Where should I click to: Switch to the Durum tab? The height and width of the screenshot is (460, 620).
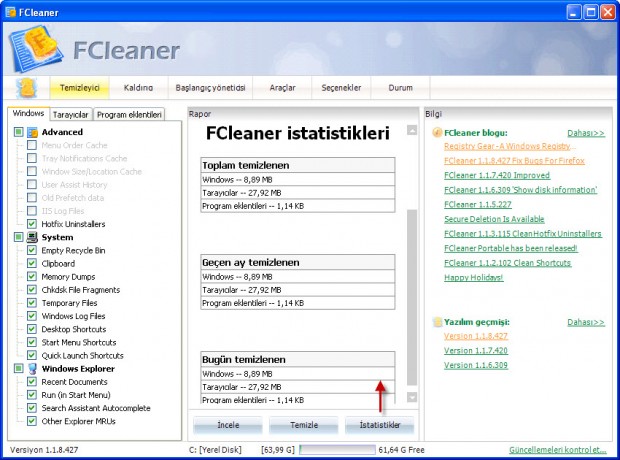pyautogui.click(x=401, y=88)
